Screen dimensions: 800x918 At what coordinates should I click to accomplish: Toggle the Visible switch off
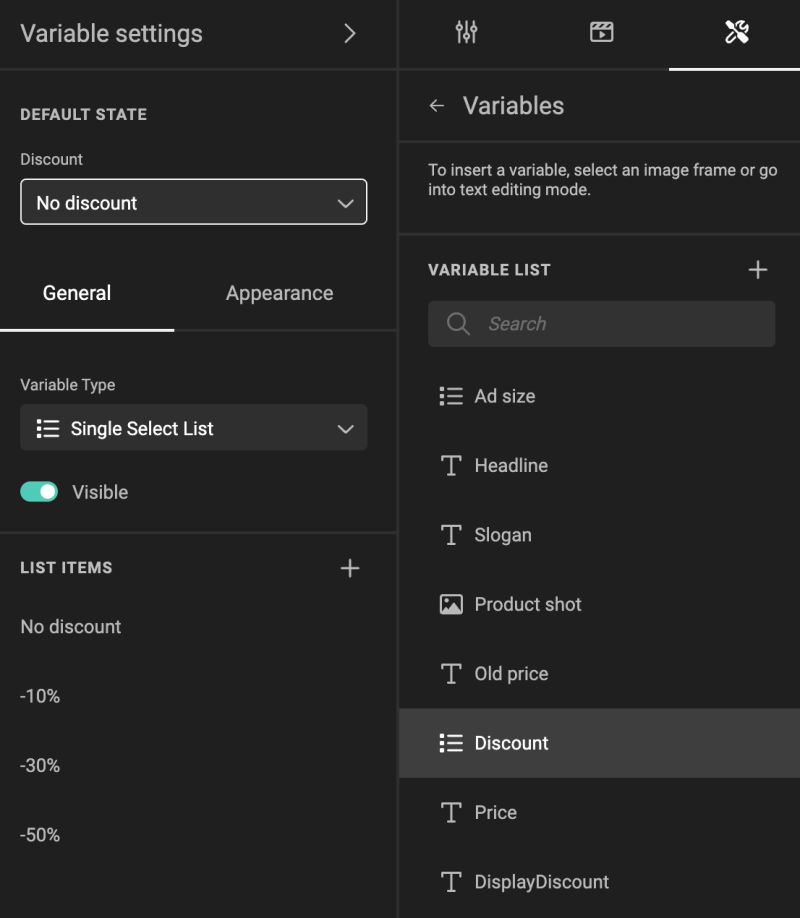tap(40, 492)
